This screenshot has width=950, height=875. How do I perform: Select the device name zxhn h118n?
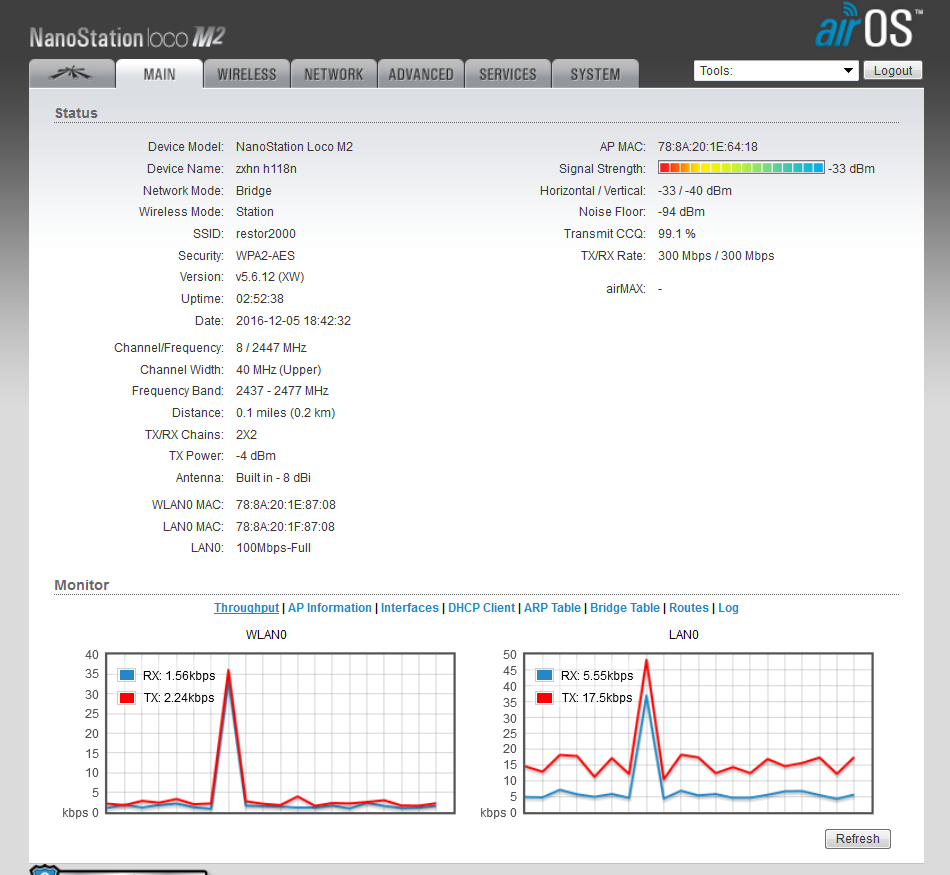266,168
